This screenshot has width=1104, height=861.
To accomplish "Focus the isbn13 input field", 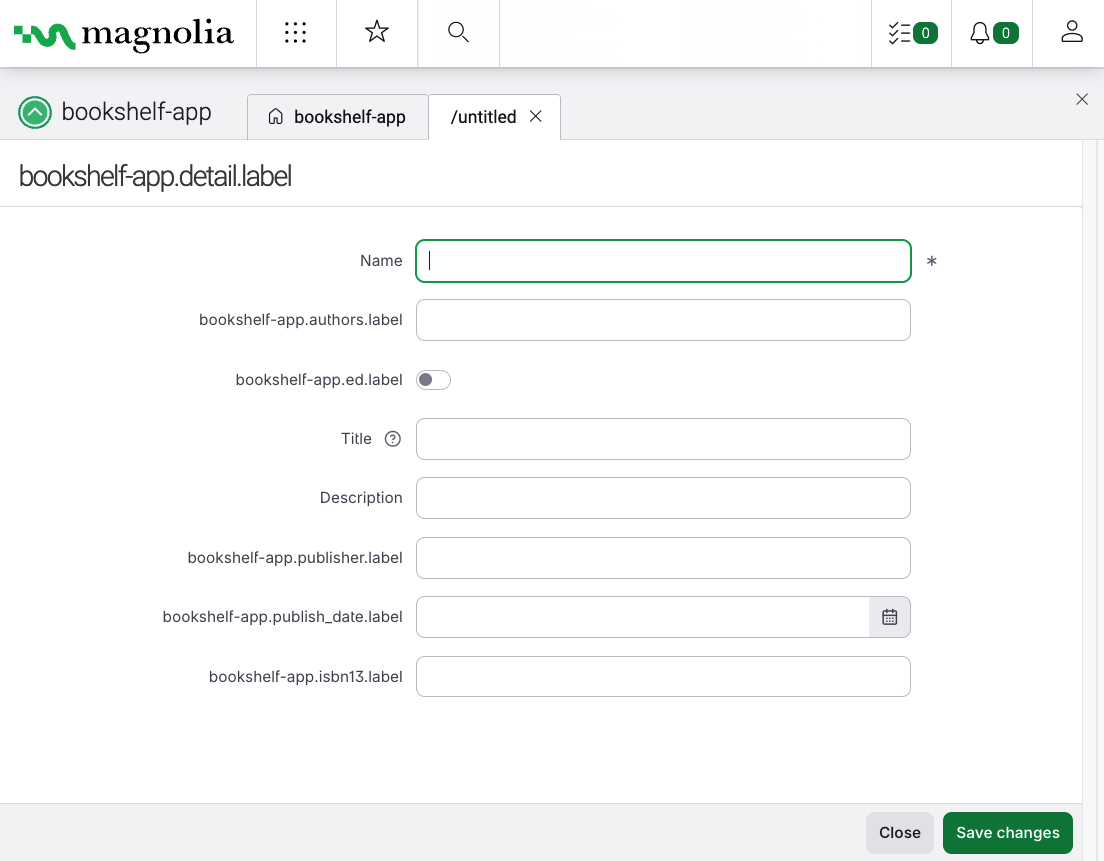I will [663, 676].
